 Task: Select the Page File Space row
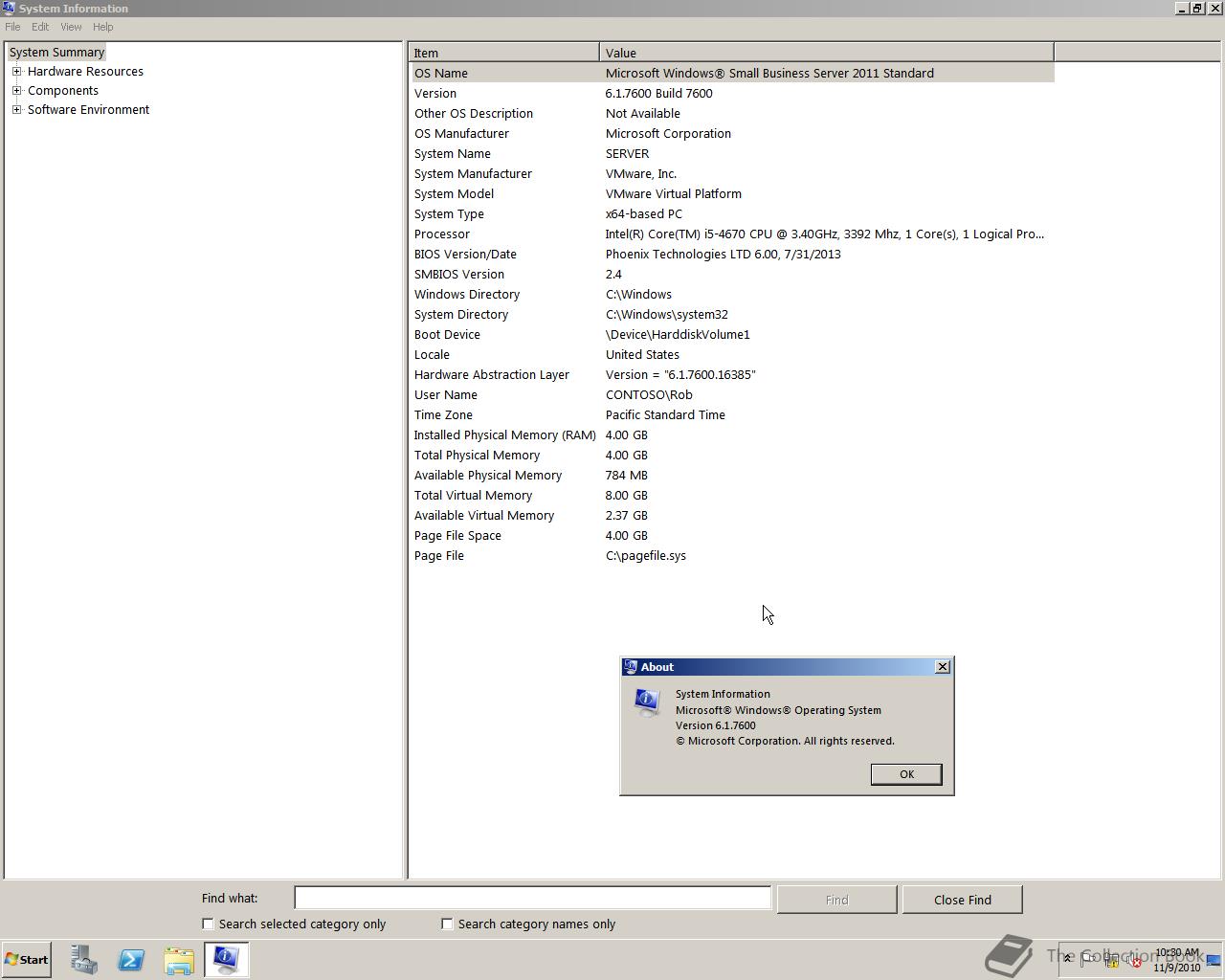[732, 535]
